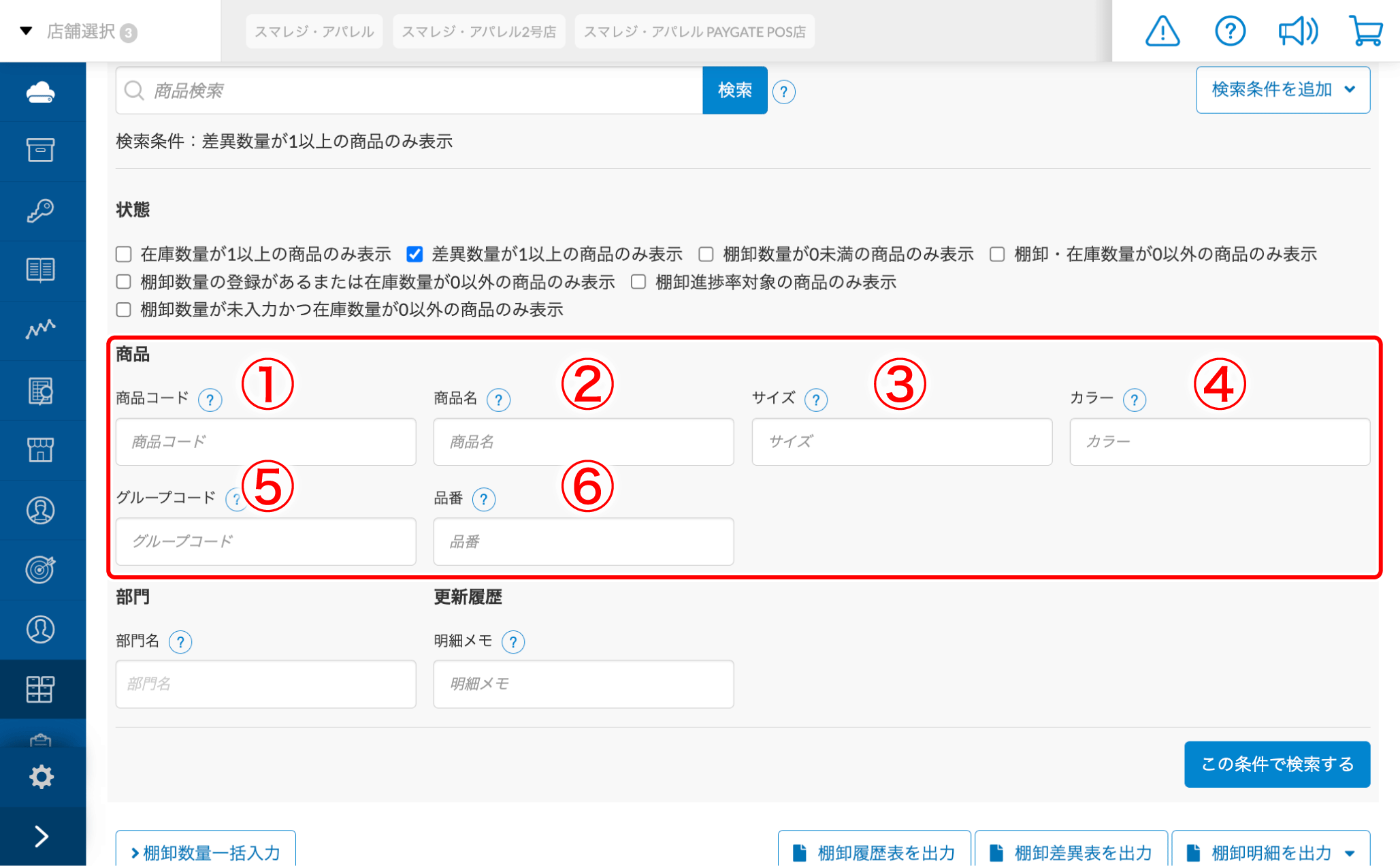Open the settings gear icon in sidebar
Screen dimensions: 1400x866
pyautogui.click(x=41, y=776)
